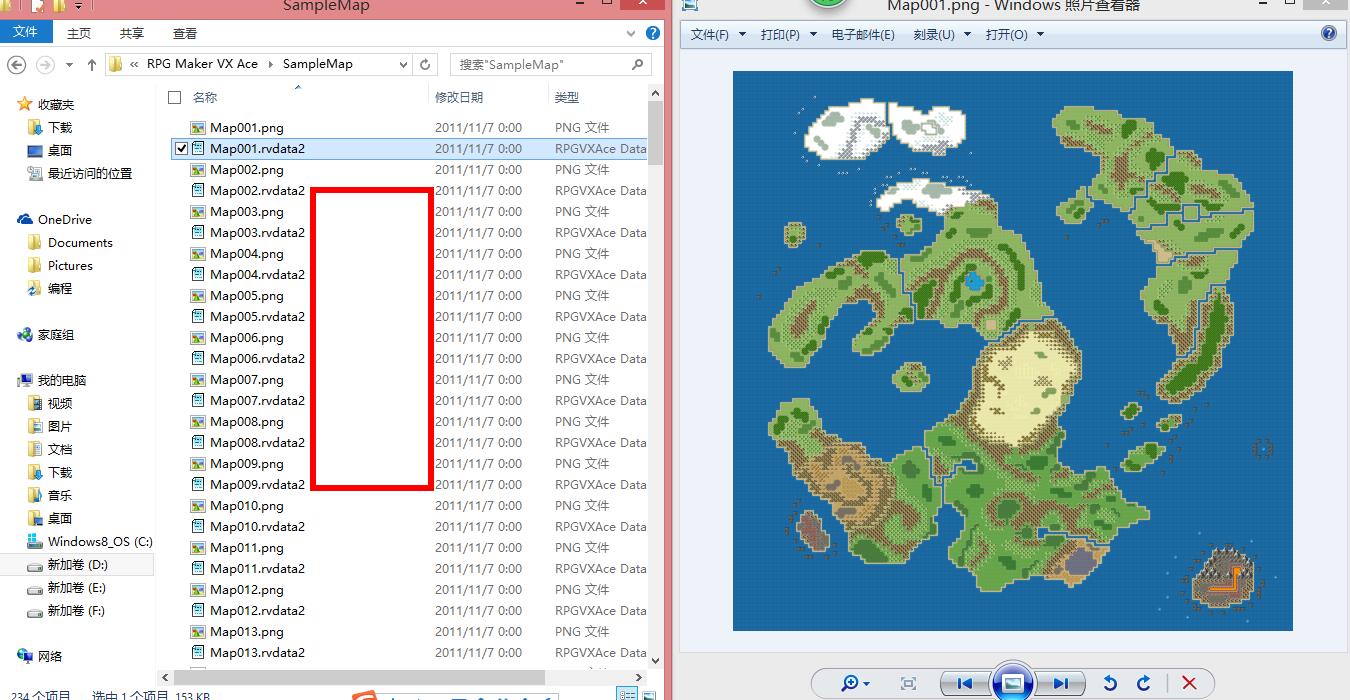This screenshot has height=700, width=1350.
Task: Open Photo Viewer help icon
Action: click(1329, 34)
